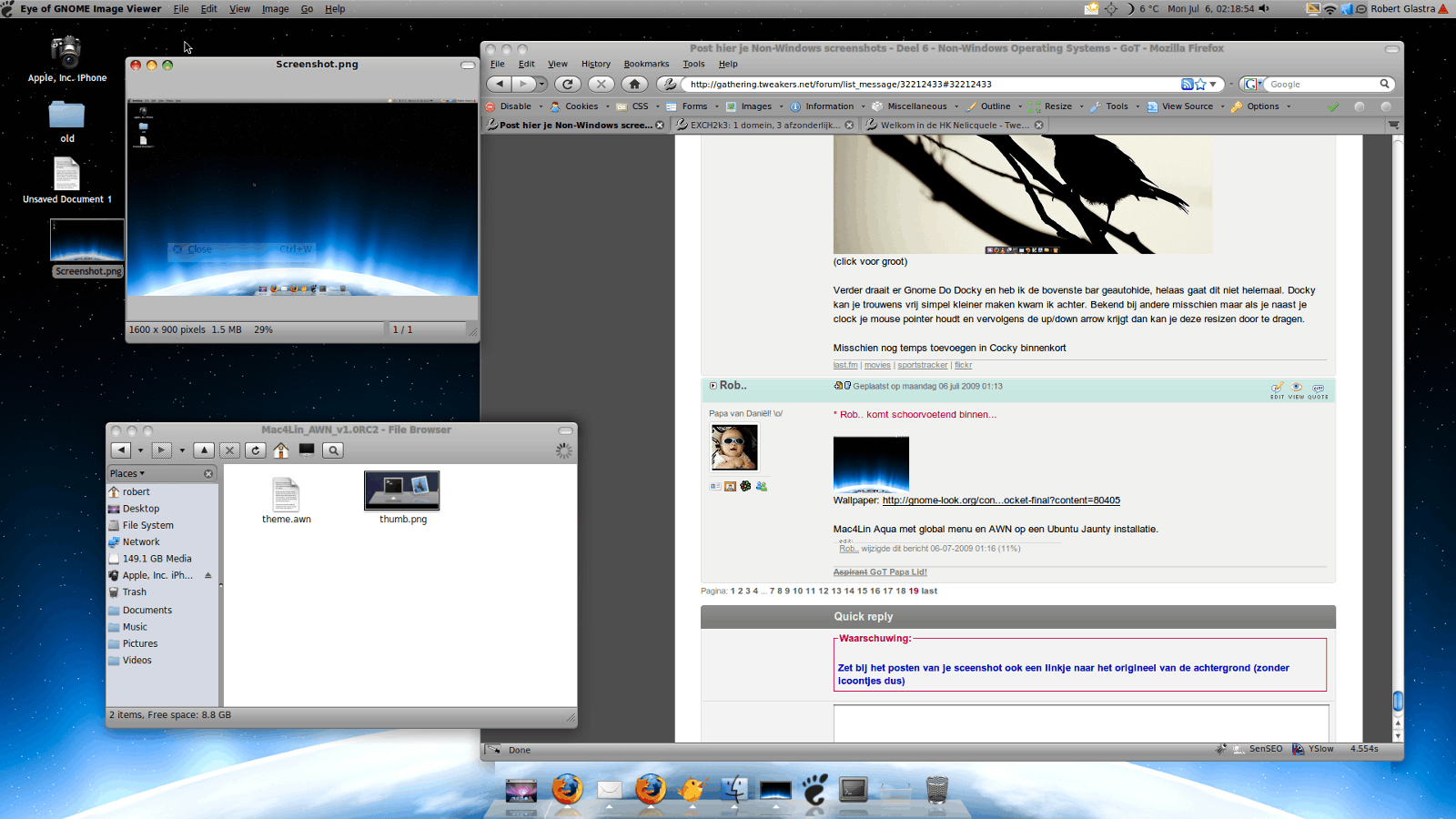The width and height of the screenshot is (1456, 819).
Task: Open the Miscellaneous dropdown in Web Developer toolbar
Action: pos(915,106)
